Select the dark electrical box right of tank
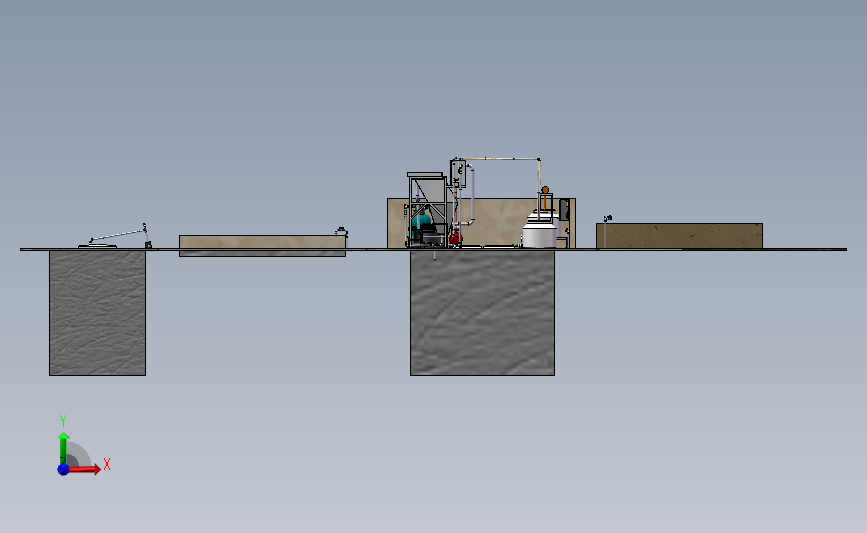The width and height of the screenshot is (867, 533). [x=564, y=210]
